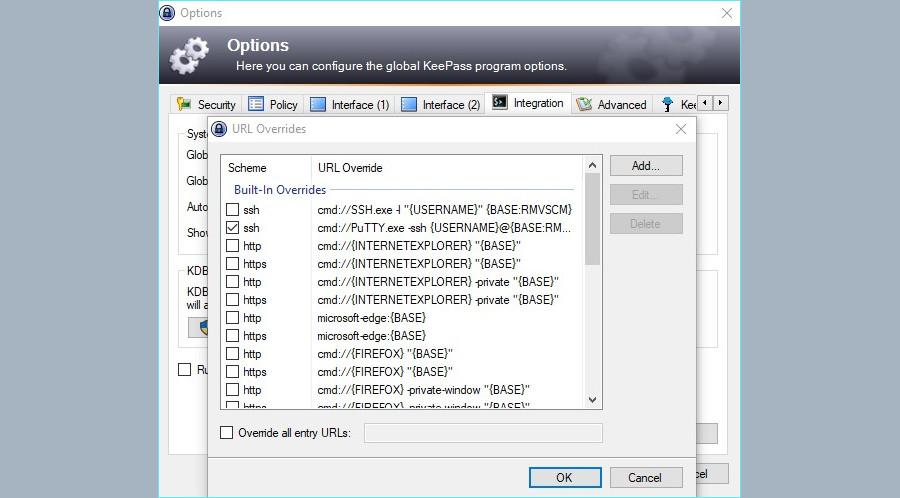Click the overrides list scrollbar thumb
The image size is (900, 498).
(592, 219)
